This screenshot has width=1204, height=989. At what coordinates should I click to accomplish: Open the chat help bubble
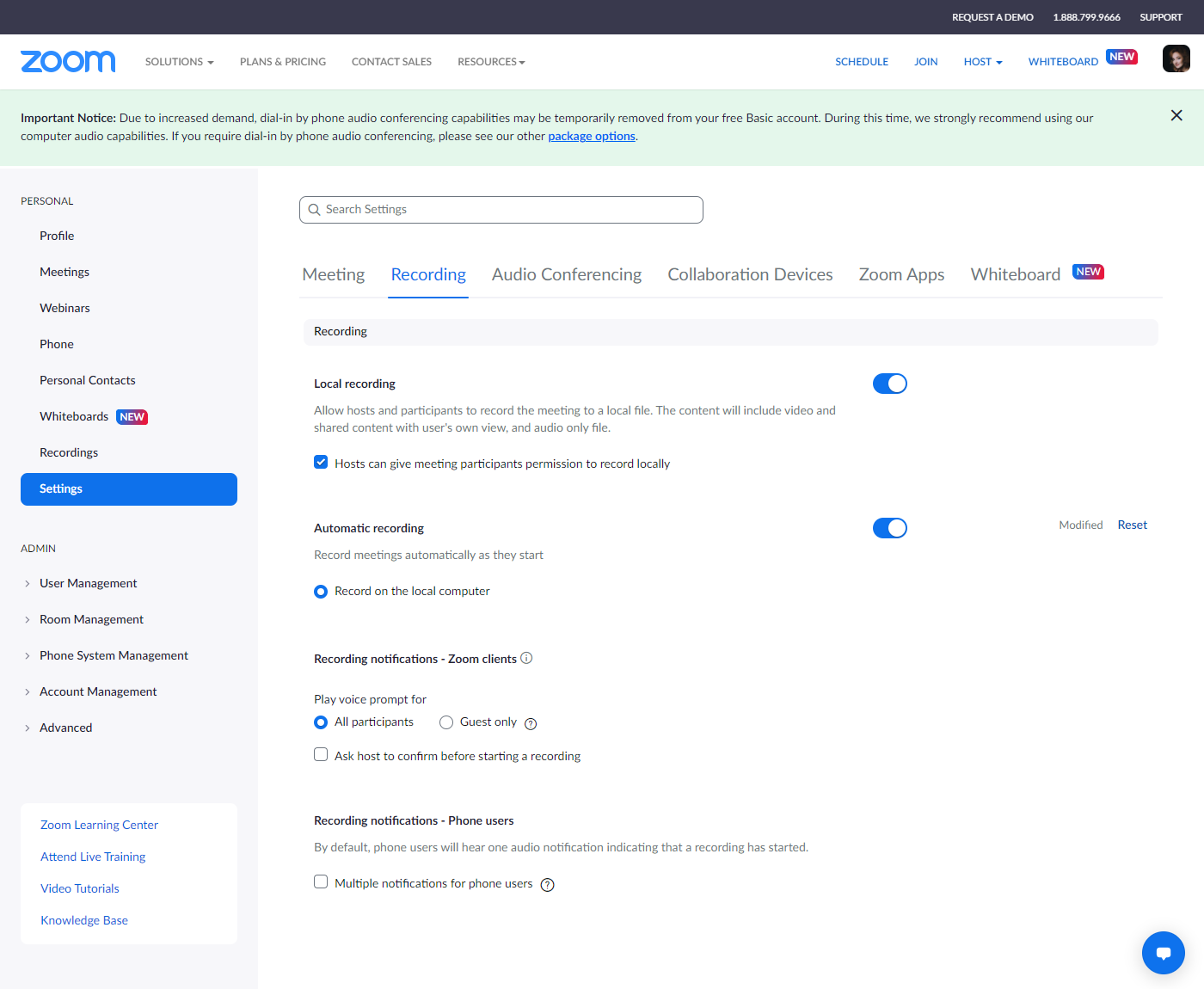pyautogui.click(x=1164, y=953)
